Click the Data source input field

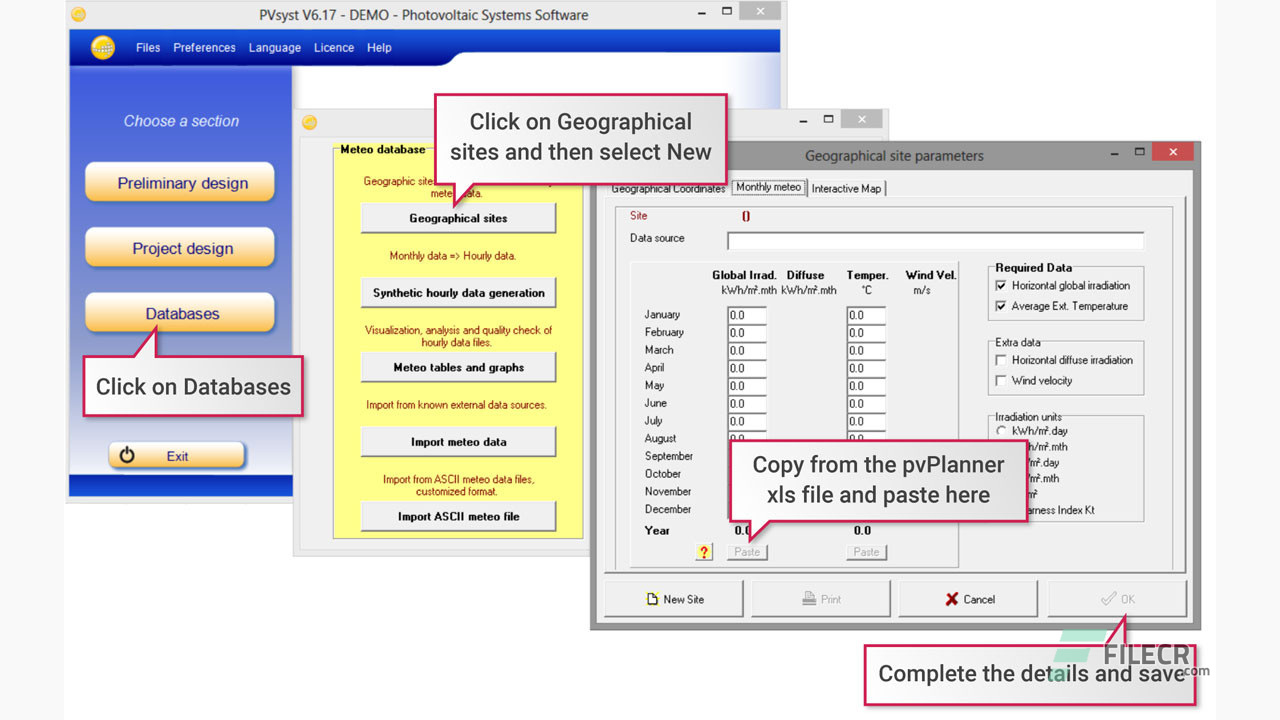(935, 241)
